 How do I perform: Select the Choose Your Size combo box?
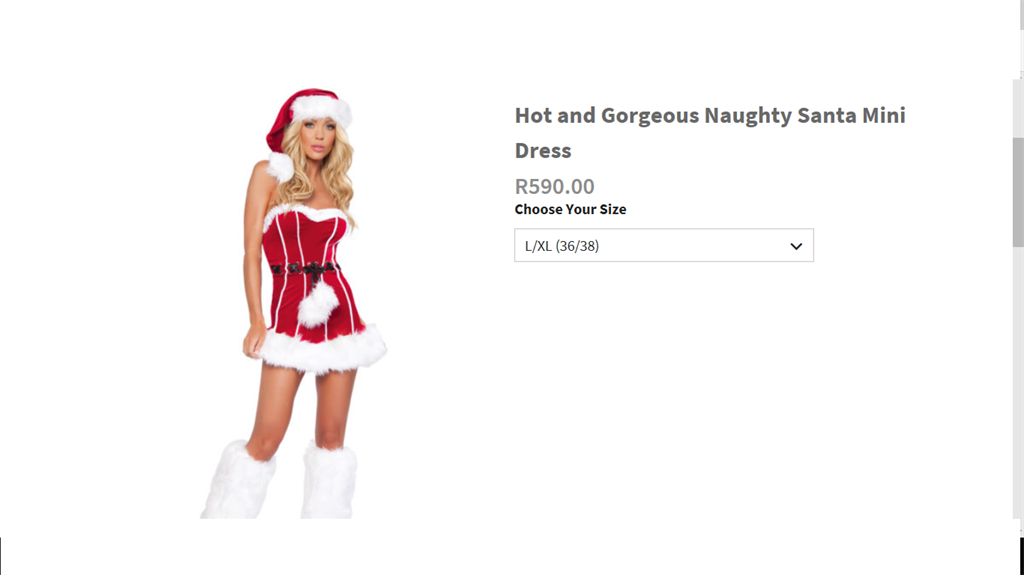tap(664, 245)
